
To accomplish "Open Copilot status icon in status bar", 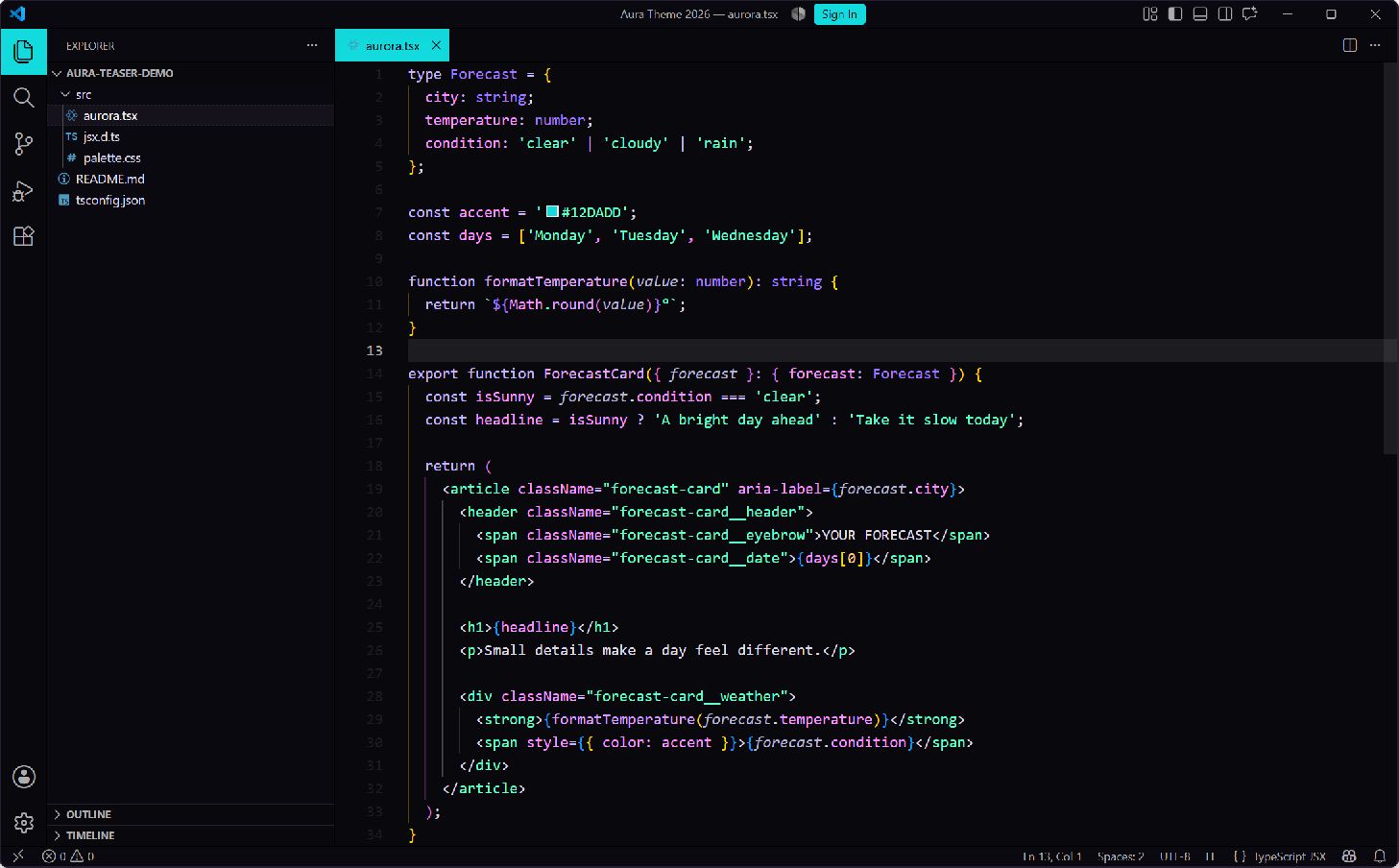I will click(x=1349, y=856).
